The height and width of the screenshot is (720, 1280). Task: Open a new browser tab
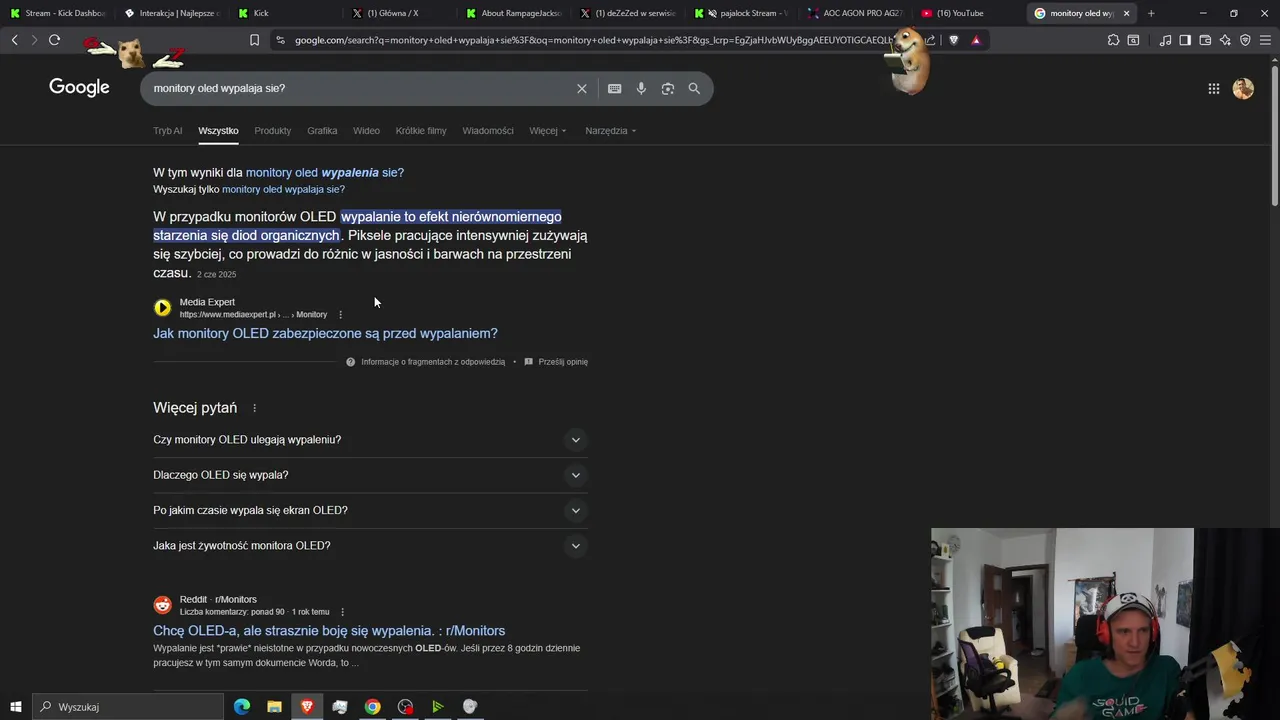[1151, 13]
